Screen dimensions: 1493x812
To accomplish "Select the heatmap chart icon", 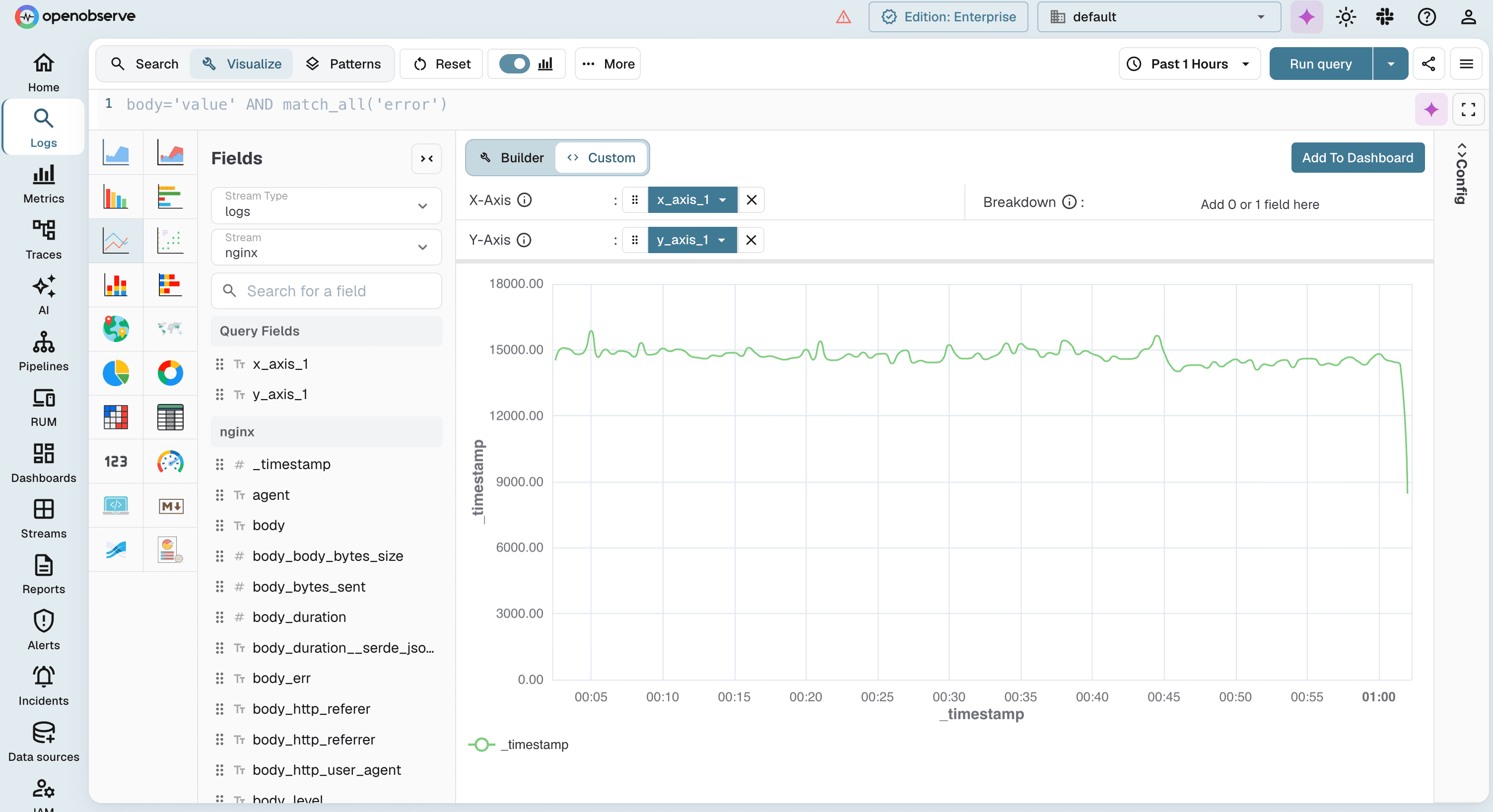I will click(x=115, y=417).
